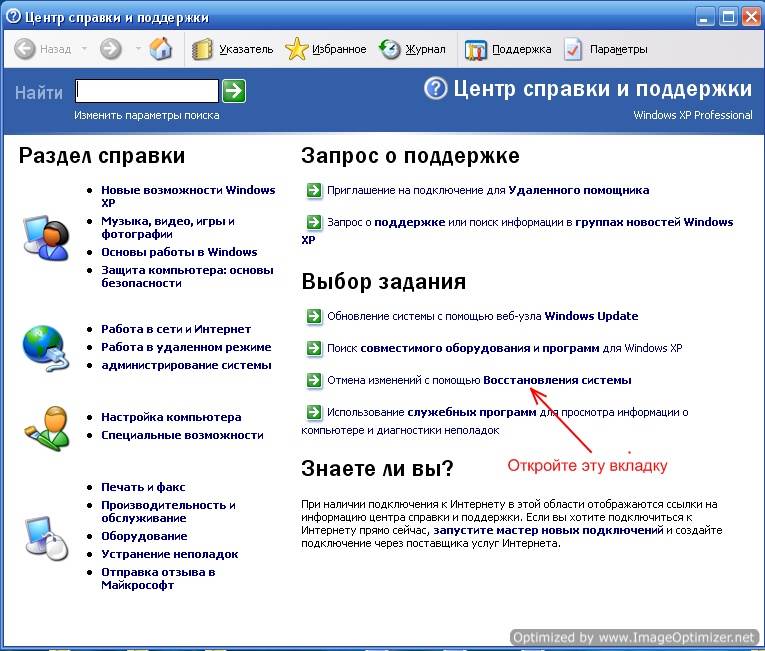
Task: Open Основы работы в Windows topic
Action: point(179,252)
